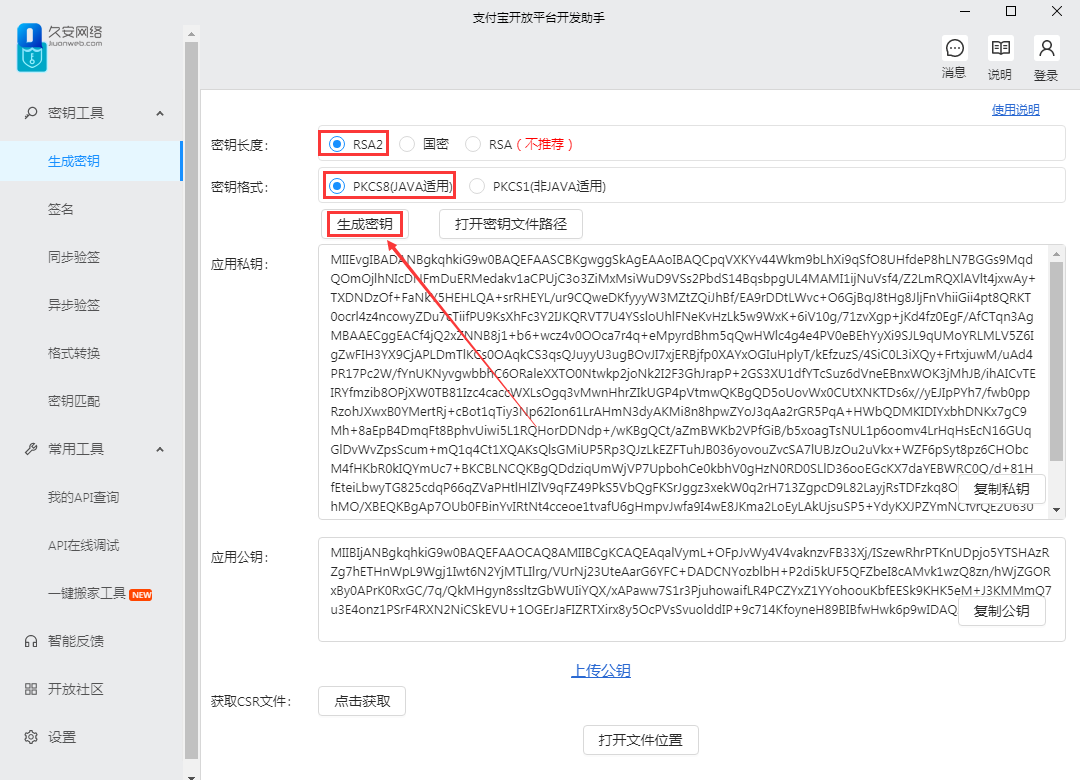The height and width of the screenshot is (780, 1080).
Task: Choose PKCS1(非JAVA适用) key format
Action: pos(477,186)
